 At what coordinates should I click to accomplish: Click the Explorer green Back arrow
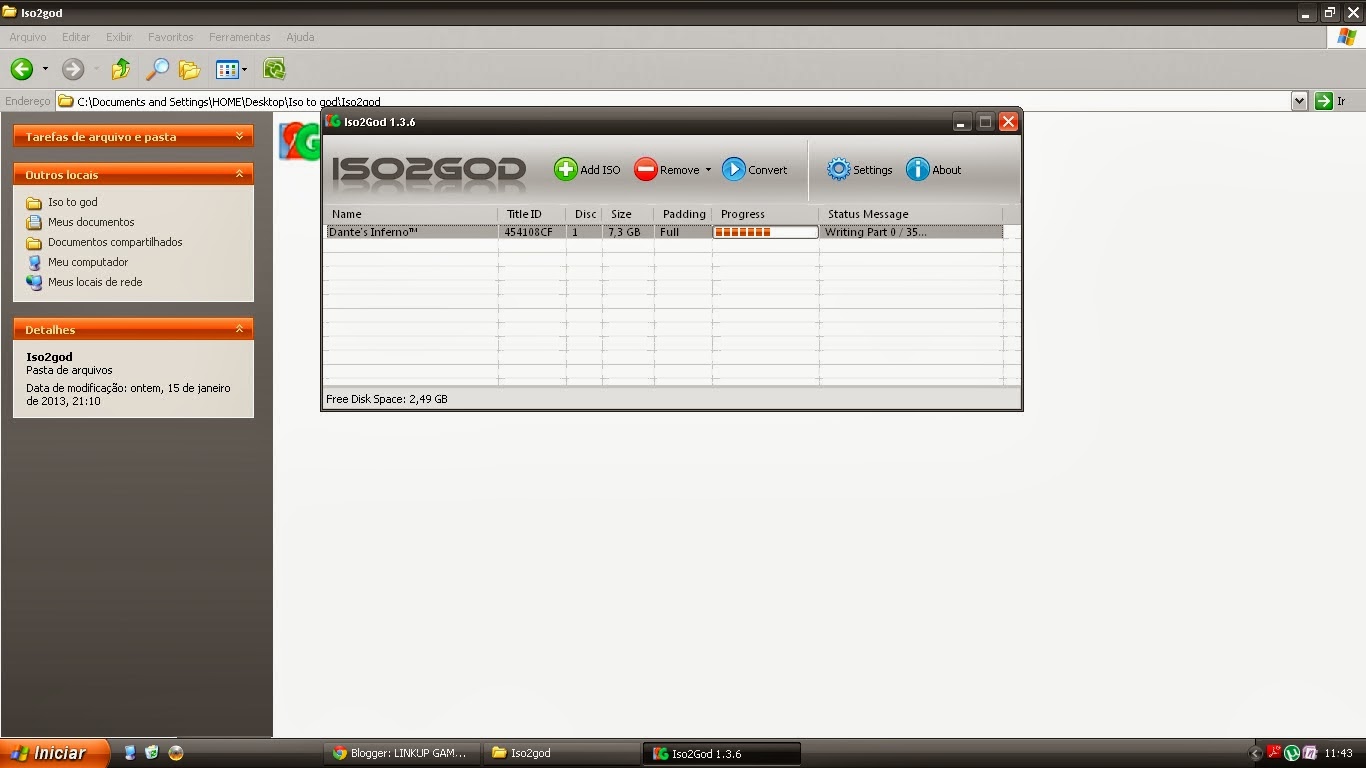tap(22, 69)
